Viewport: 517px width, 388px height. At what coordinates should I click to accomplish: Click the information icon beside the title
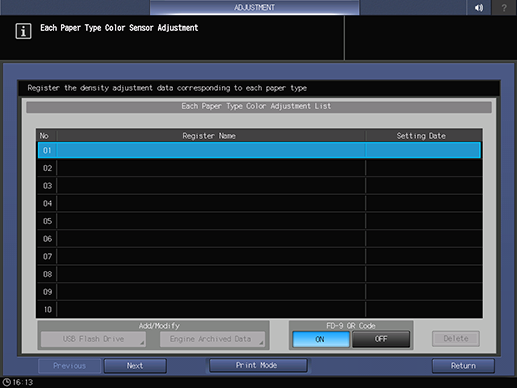pyautogui.click(x=23, y=31)
